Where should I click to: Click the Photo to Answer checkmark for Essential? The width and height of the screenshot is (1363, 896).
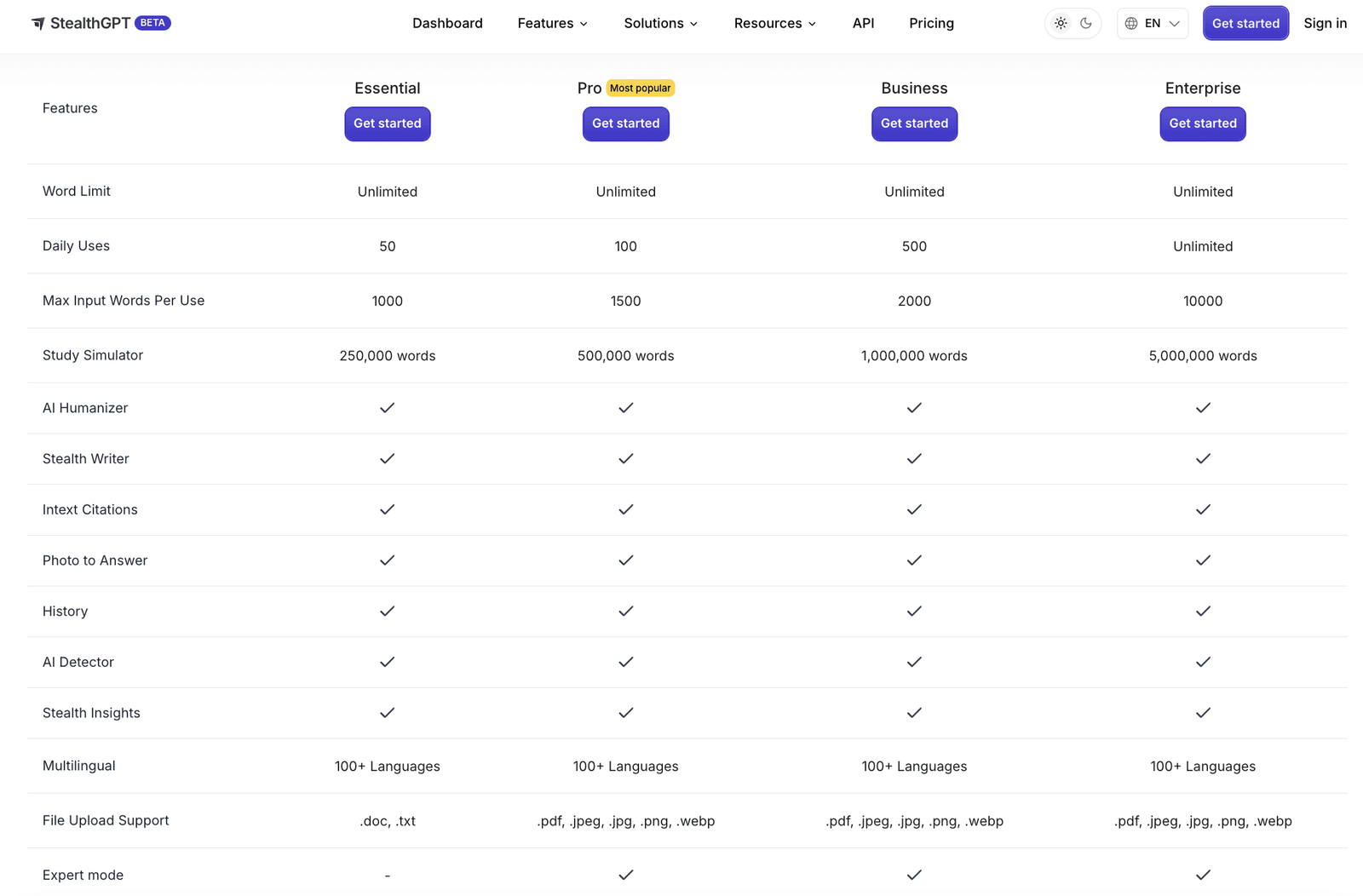pos(388,560)
